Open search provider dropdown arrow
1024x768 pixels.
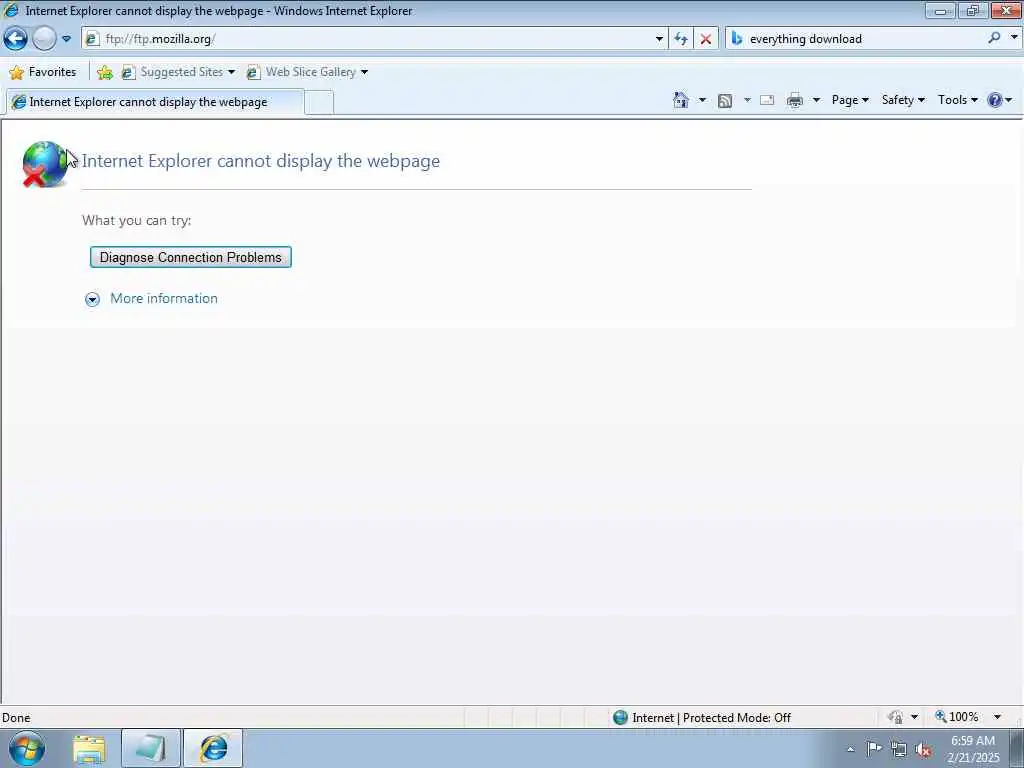(1014, 39)
